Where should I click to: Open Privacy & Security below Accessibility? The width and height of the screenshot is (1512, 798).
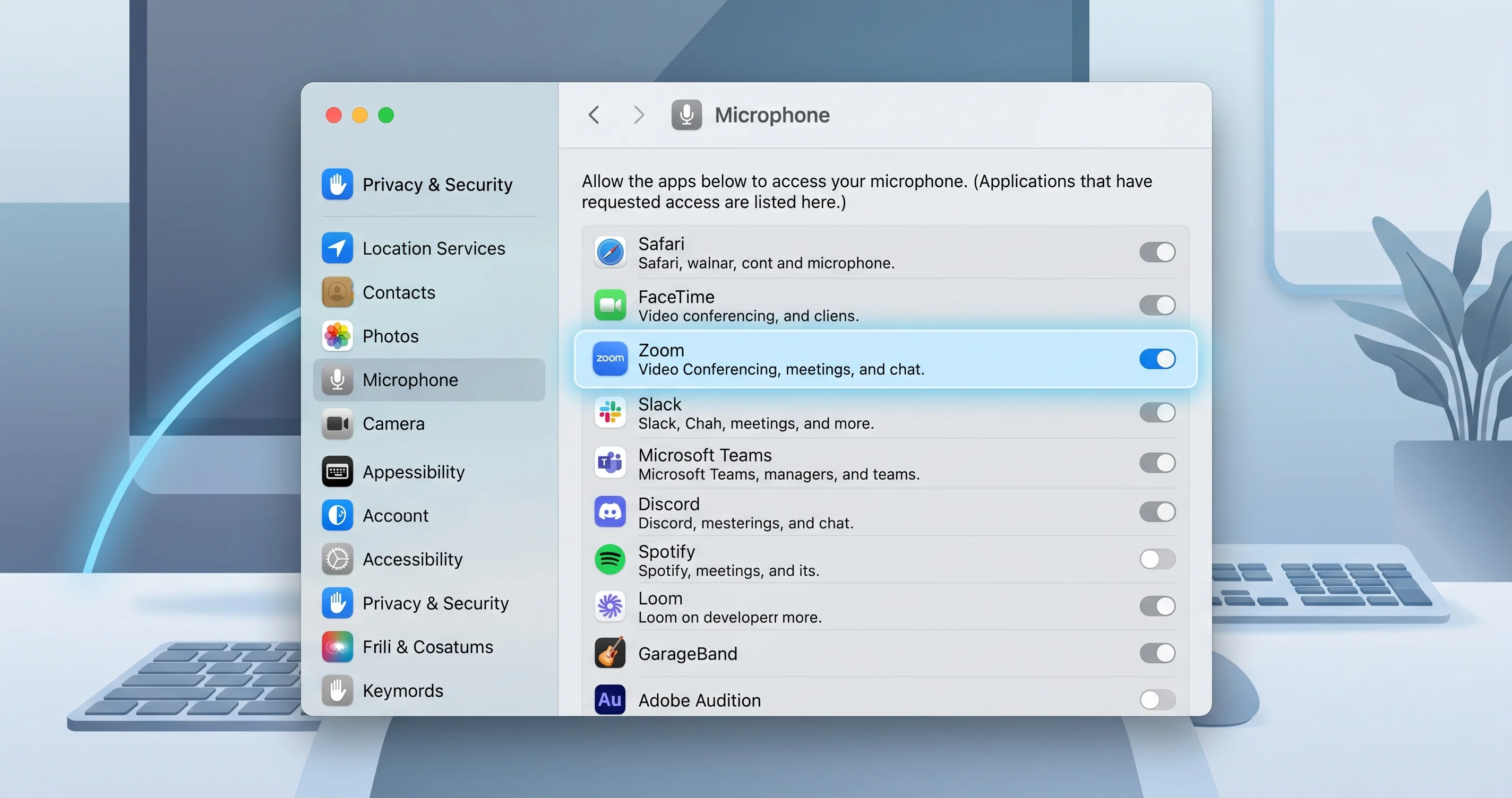[x=429, y=603]
